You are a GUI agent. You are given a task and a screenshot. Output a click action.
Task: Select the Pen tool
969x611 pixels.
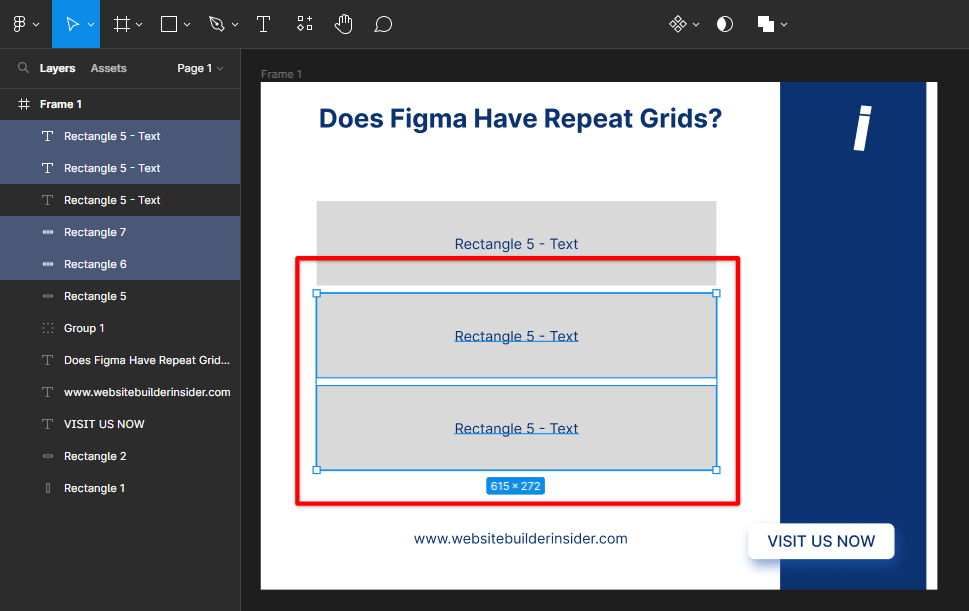217,24
